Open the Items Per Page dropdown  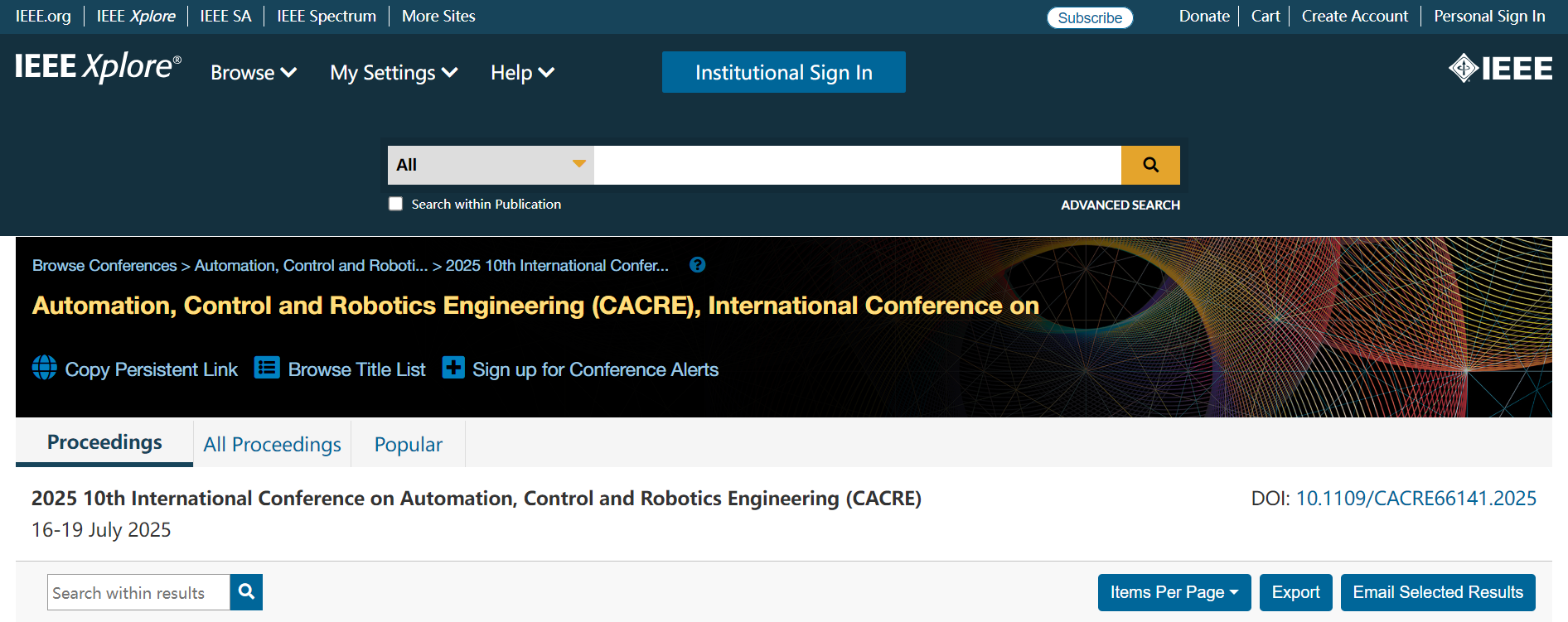[1174, 592]
